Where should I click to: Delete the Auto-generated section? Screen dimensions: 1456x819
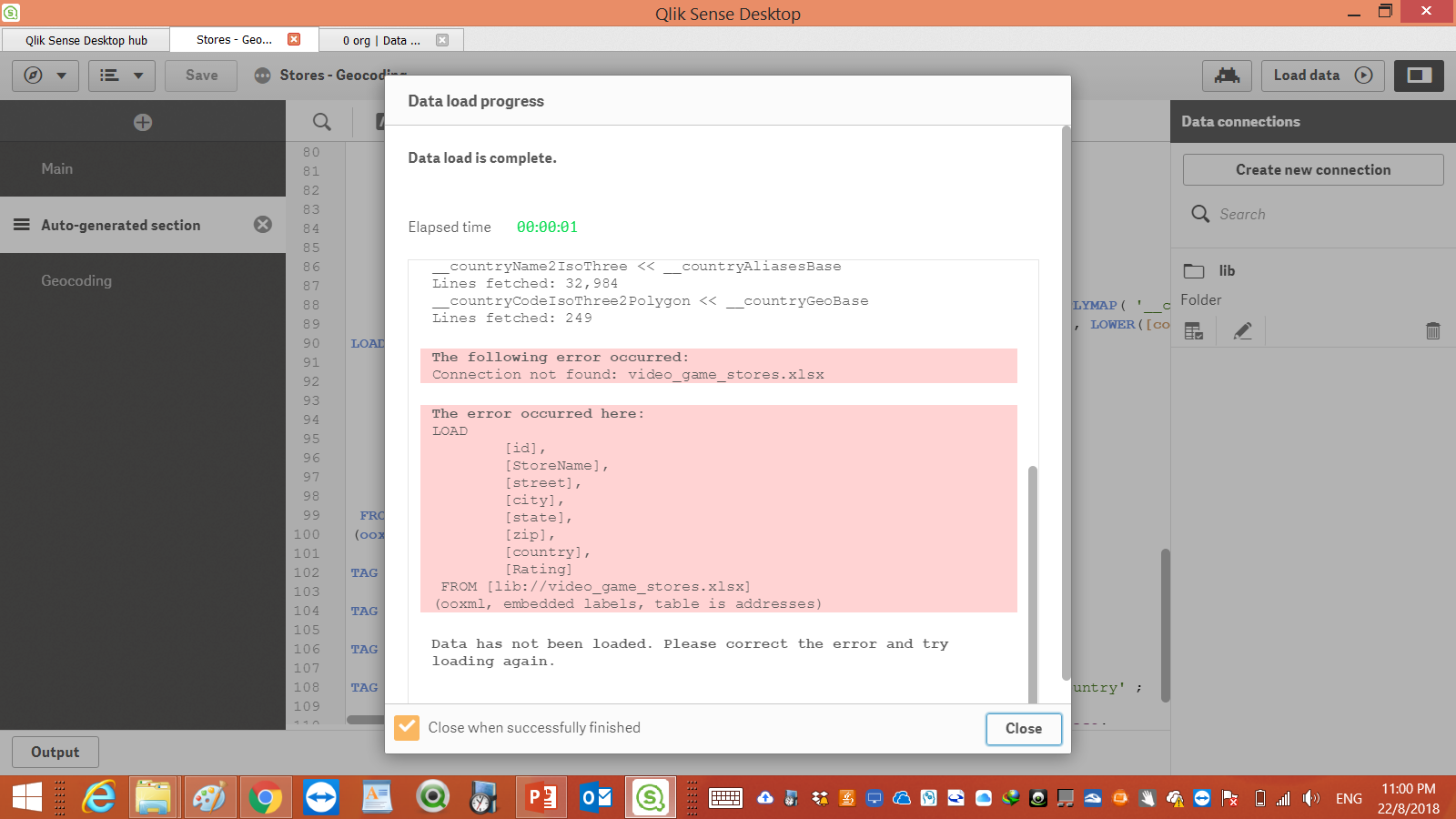click(x=263, y=224)
